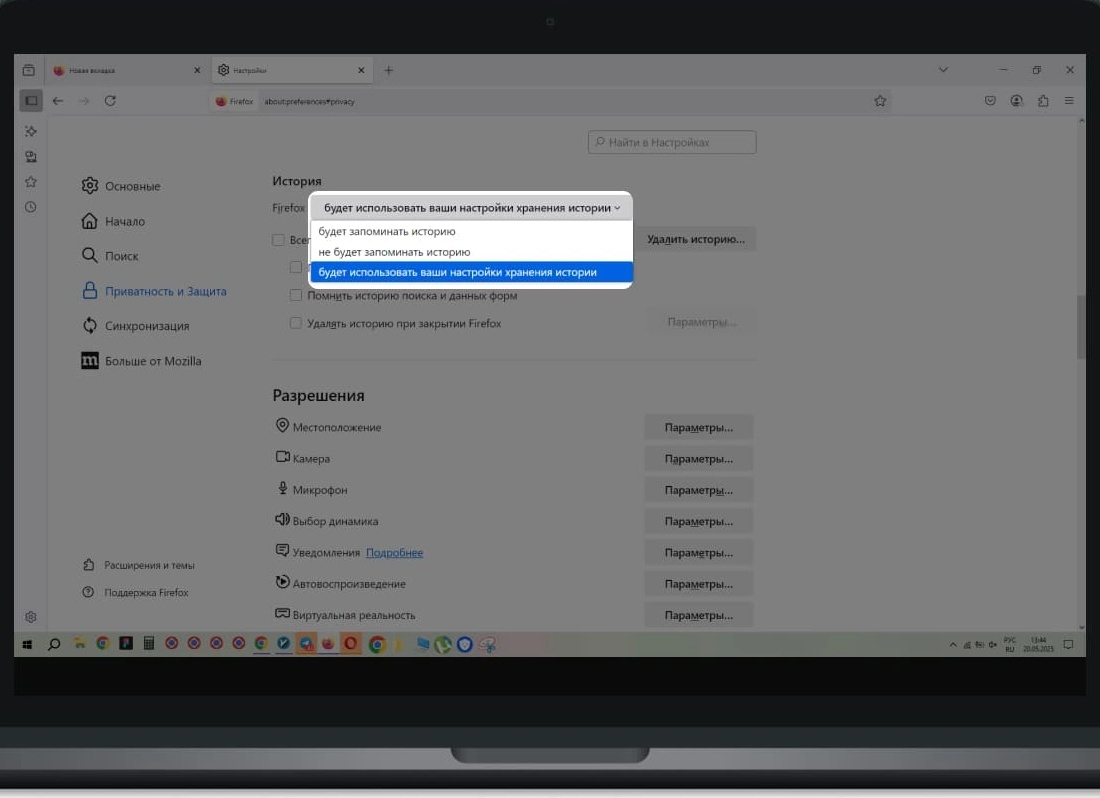The height and width of the screenshot is (798, 1100).
Task: Go back with the left arrow button
Action: tap(58, 101)
